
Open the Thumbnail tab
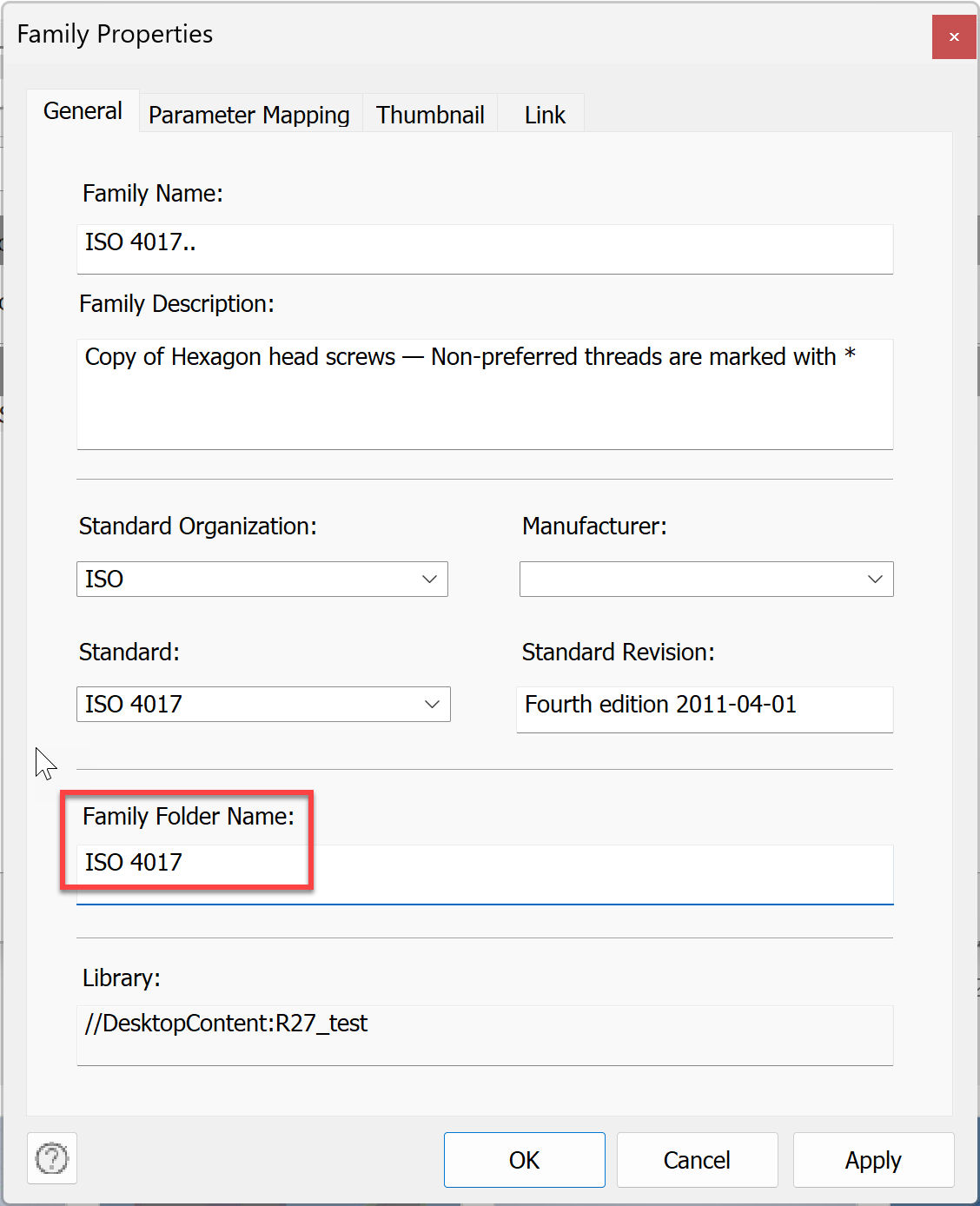(429, 114)
